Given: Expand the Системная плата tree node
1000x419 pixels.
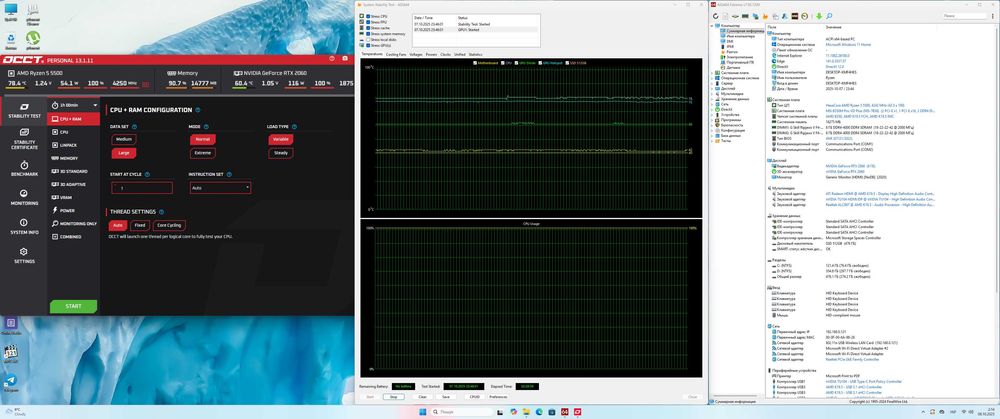Looking at the screenshot, I should (x=713, y=73).
